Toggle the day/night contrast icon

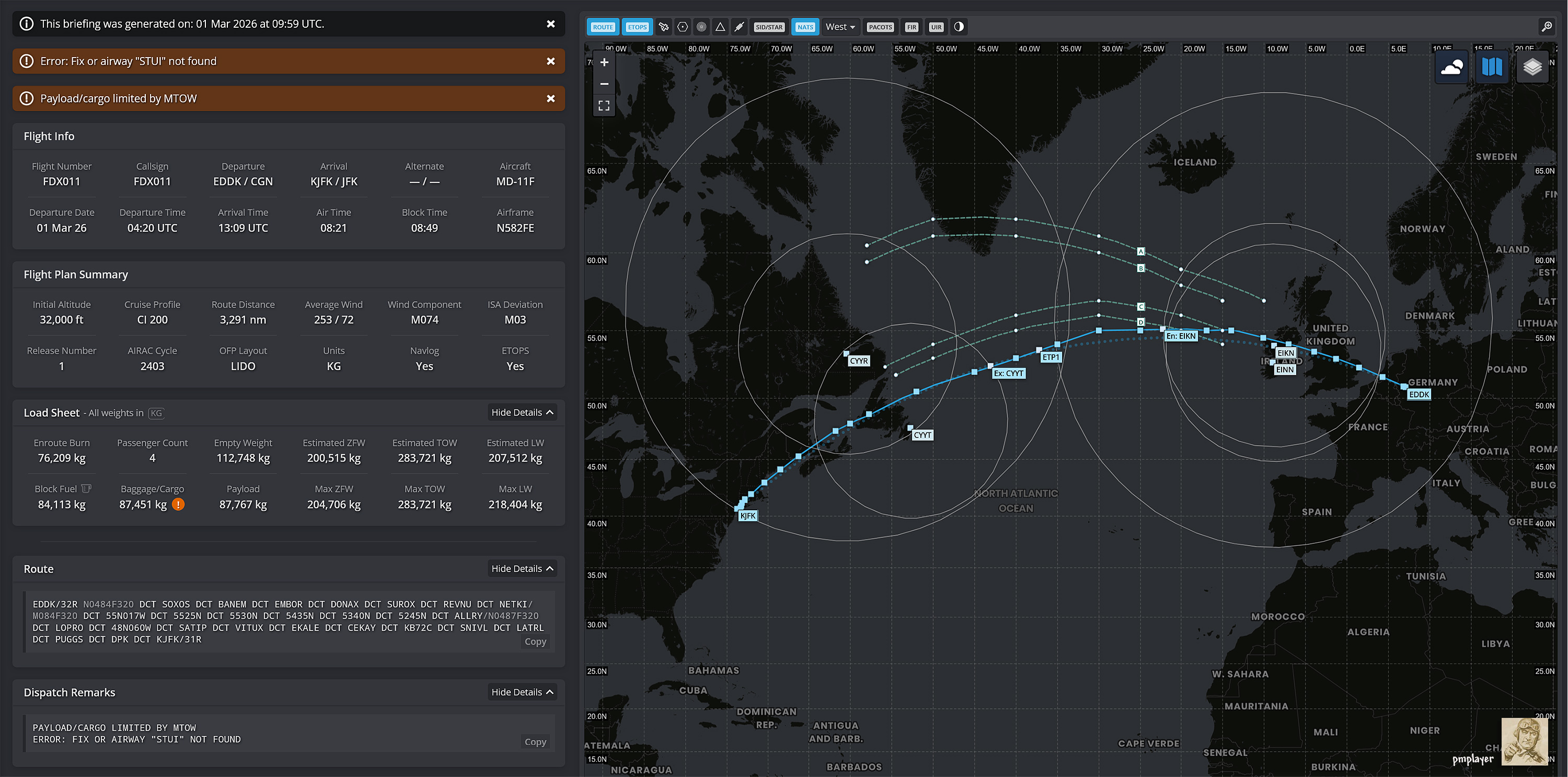(x=959, y=27)
